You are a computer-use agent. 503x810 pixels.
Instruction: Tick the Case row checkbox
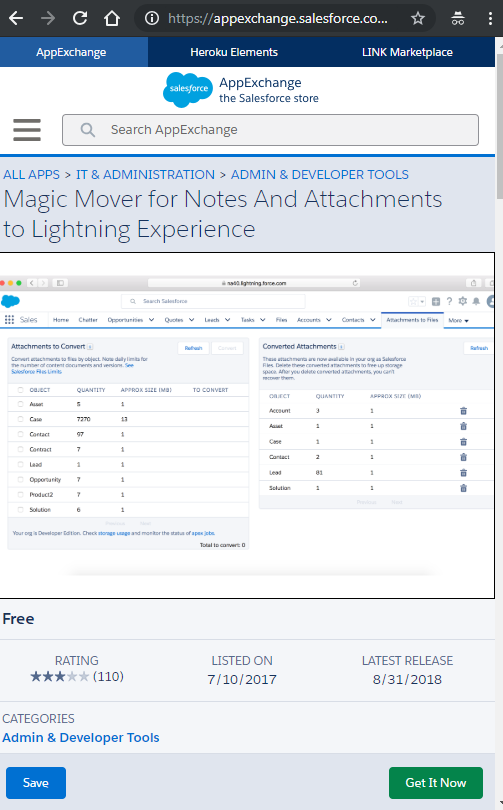(21, 419)
